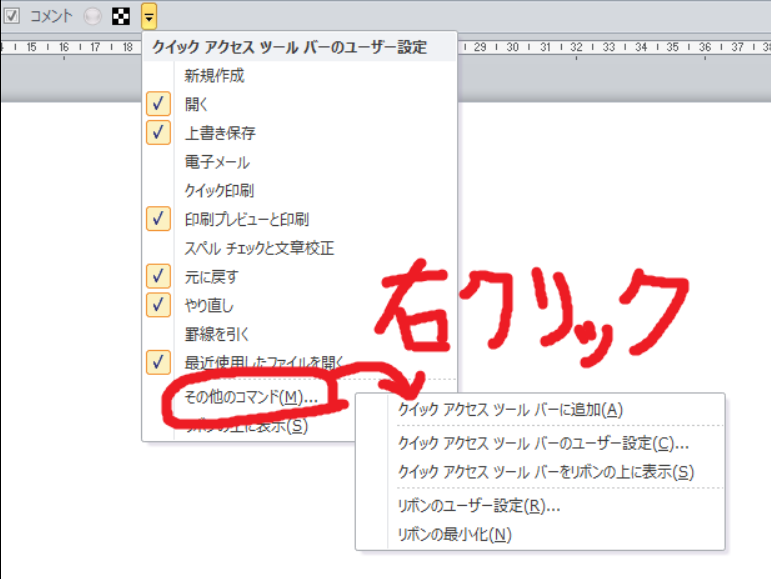Open クイック アクセス ツール バーのユーザー設定(C)...
The width and height of the screenshot is (771, 579).
tap(543, 442)
